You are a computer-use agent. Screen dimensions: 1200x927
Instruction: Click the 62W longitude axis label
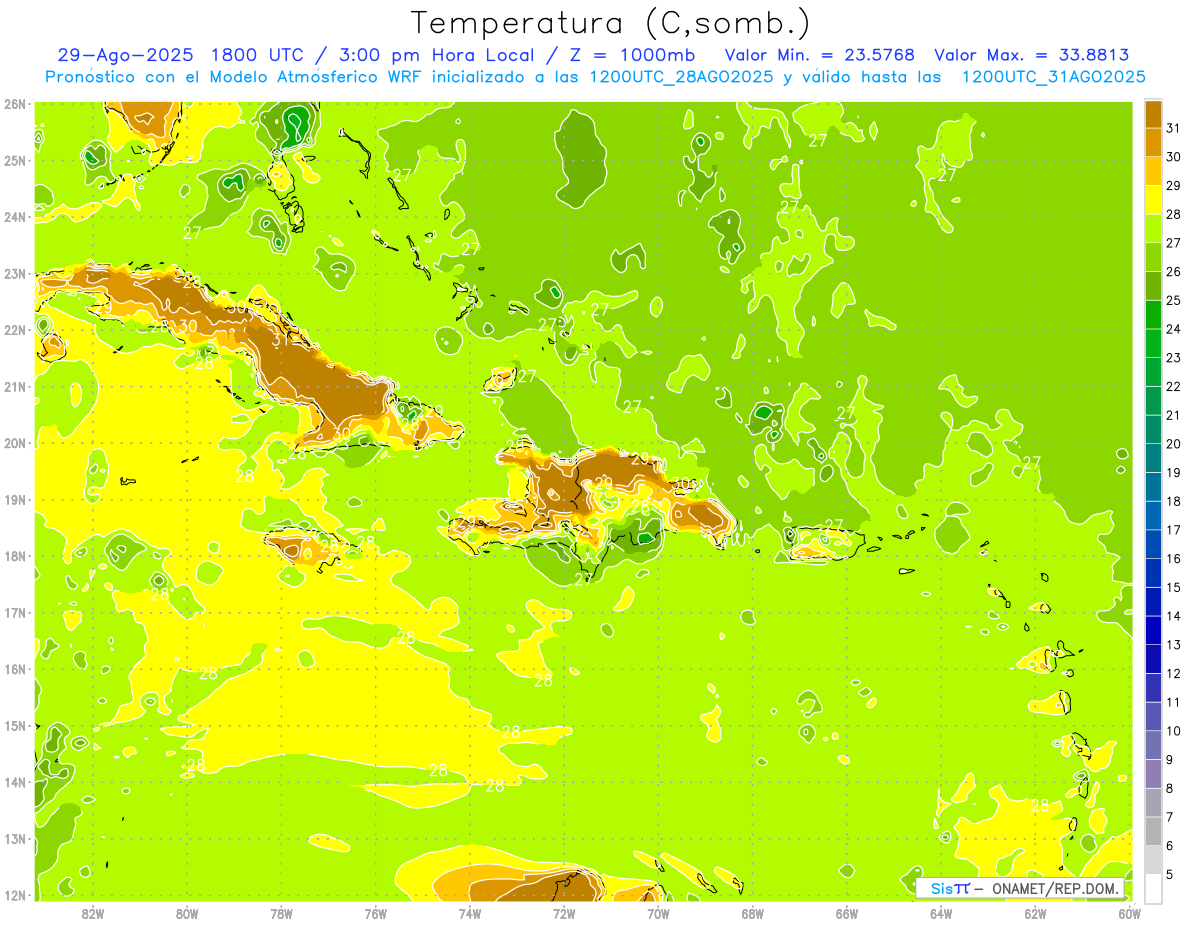[x=1035, y=913]
